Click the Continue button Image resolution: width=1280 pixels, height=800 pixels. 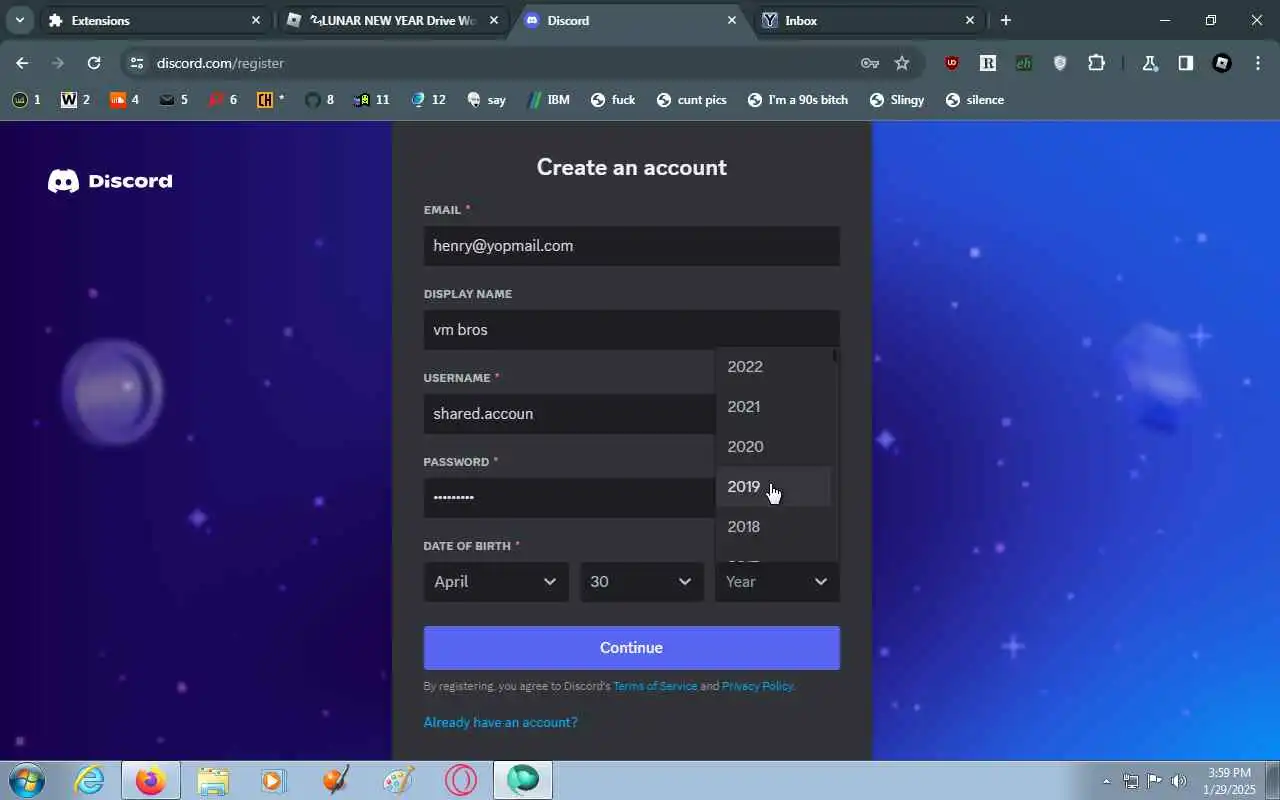pyautogui.click(x=631, y=648)
